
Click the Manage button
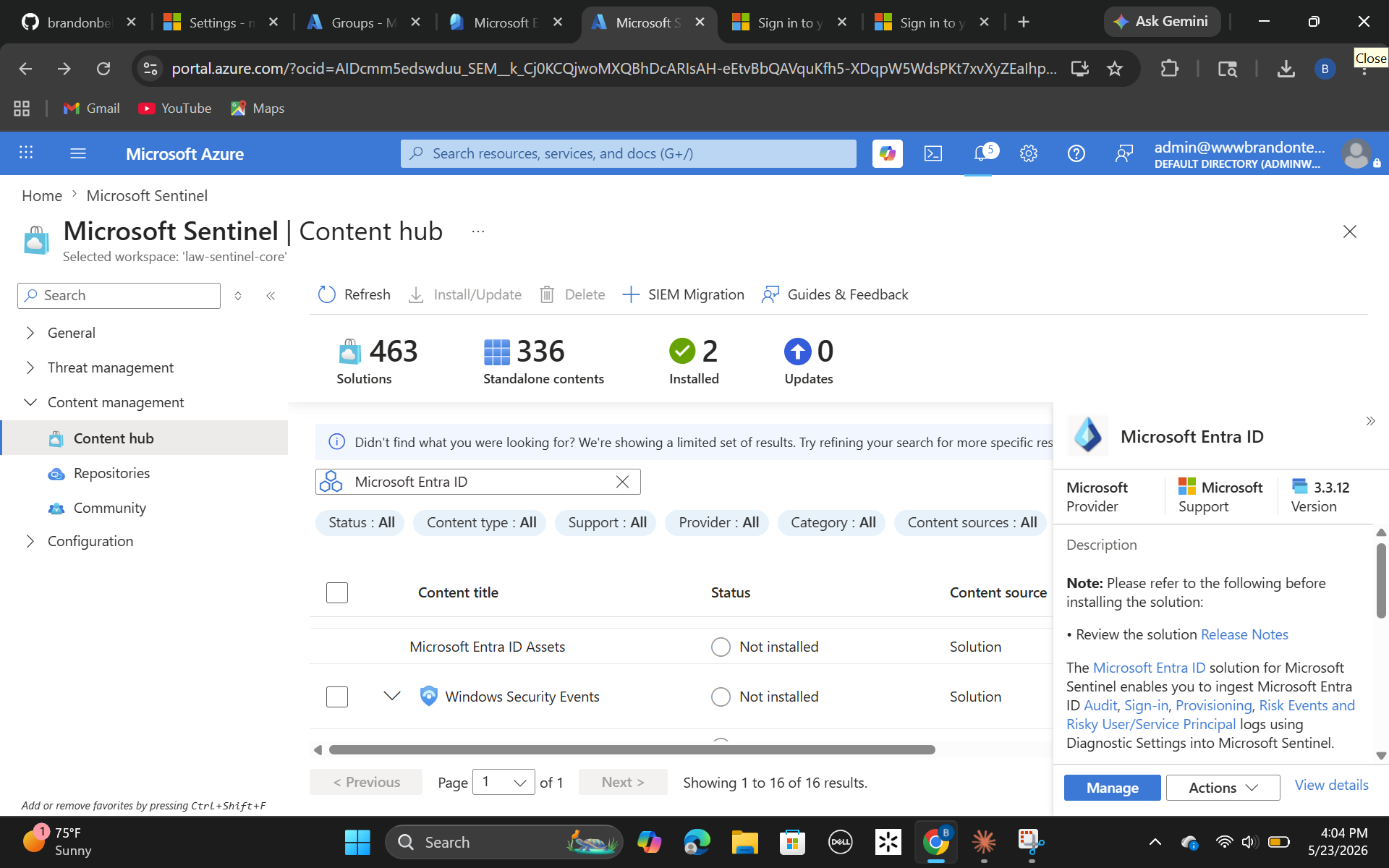click(1112, 788)
